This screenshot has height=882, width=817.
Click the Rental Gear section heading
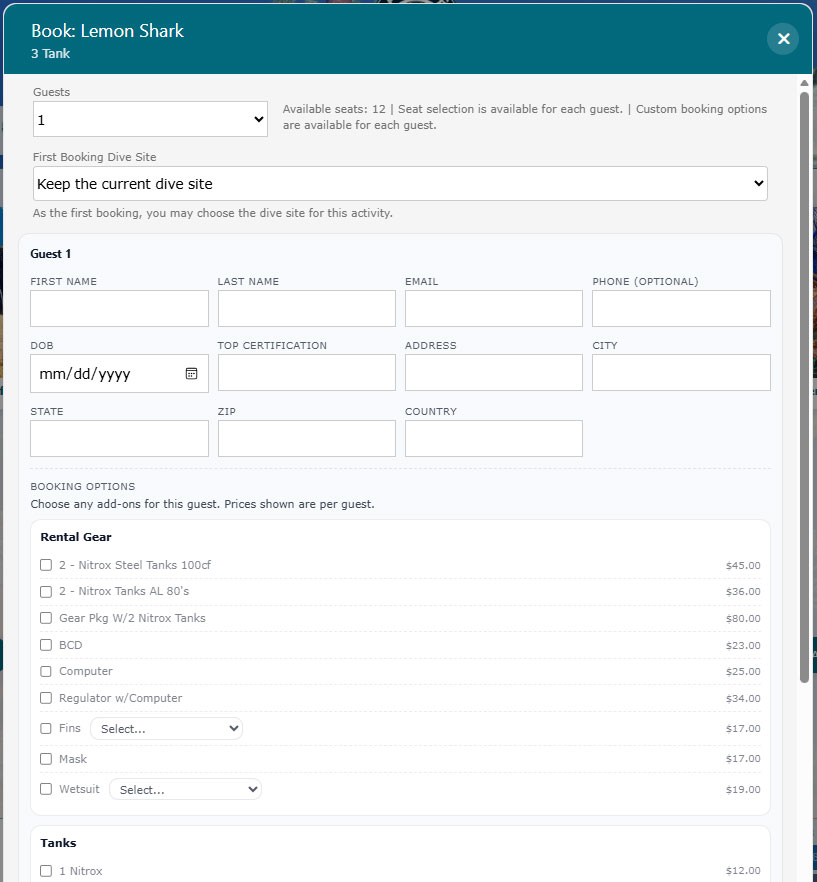pos(76,537)
